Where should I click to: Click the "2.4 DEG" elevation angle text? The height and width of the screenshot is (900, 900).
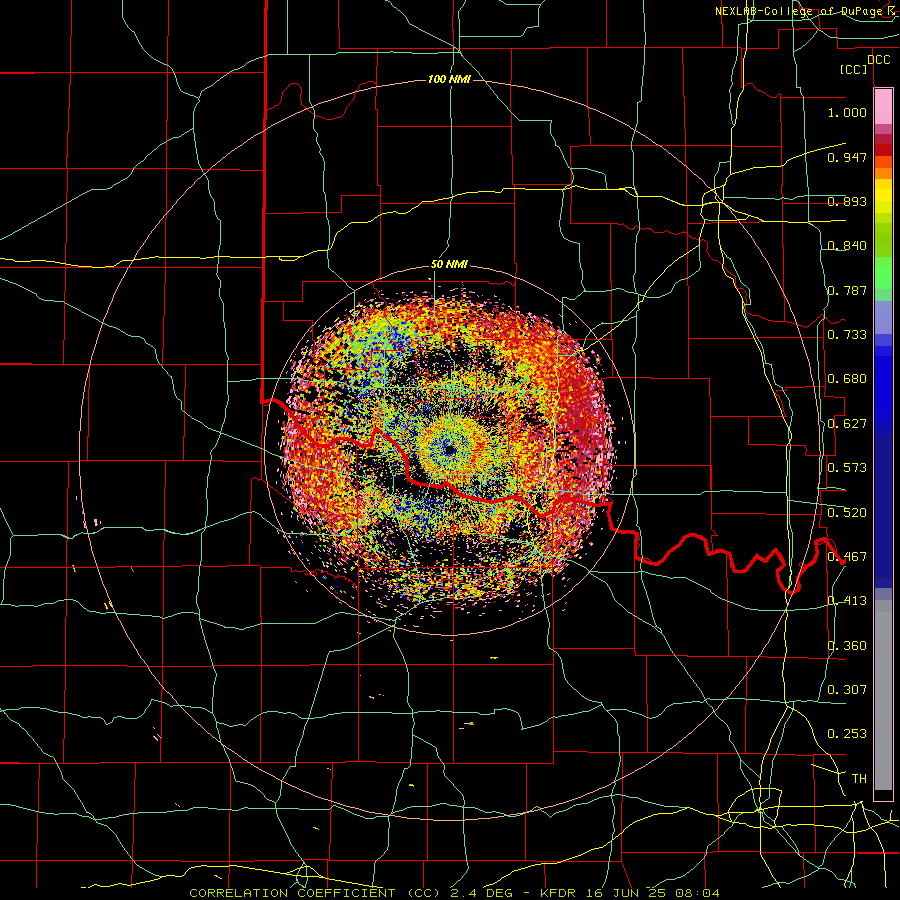pyautogui.click(x=482, y=893)
